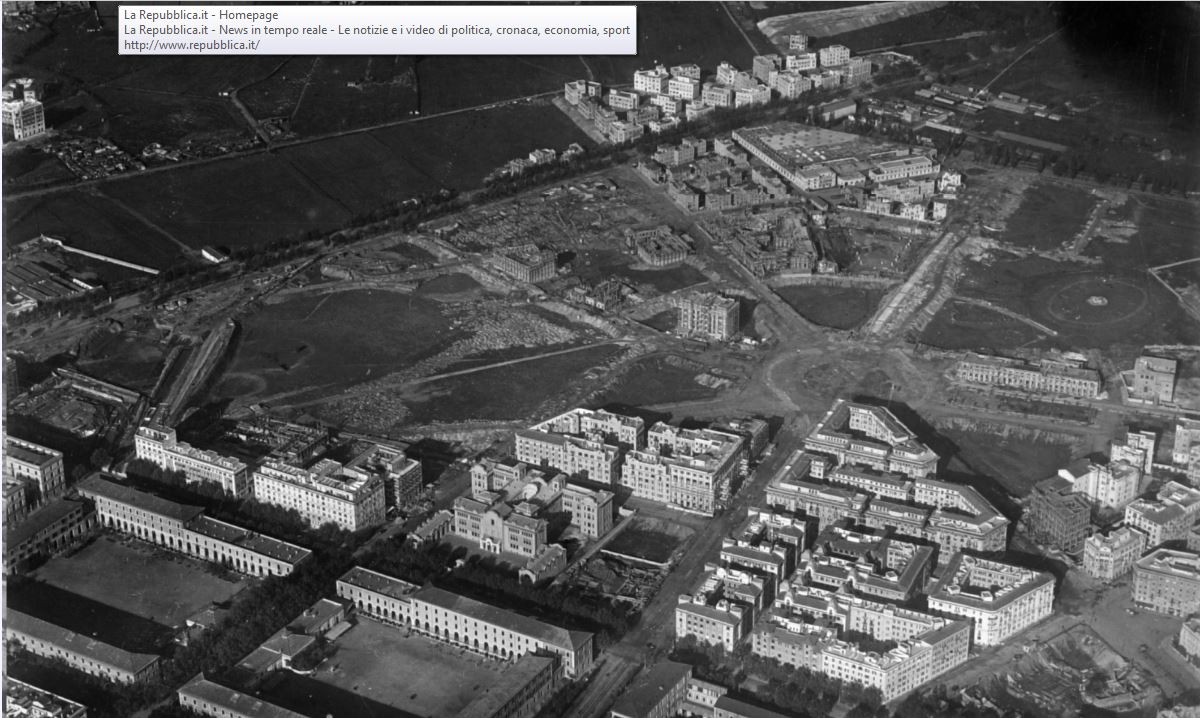Click the white building on far left edge
Screen dimensions: 1200x718
pos(22,115)
